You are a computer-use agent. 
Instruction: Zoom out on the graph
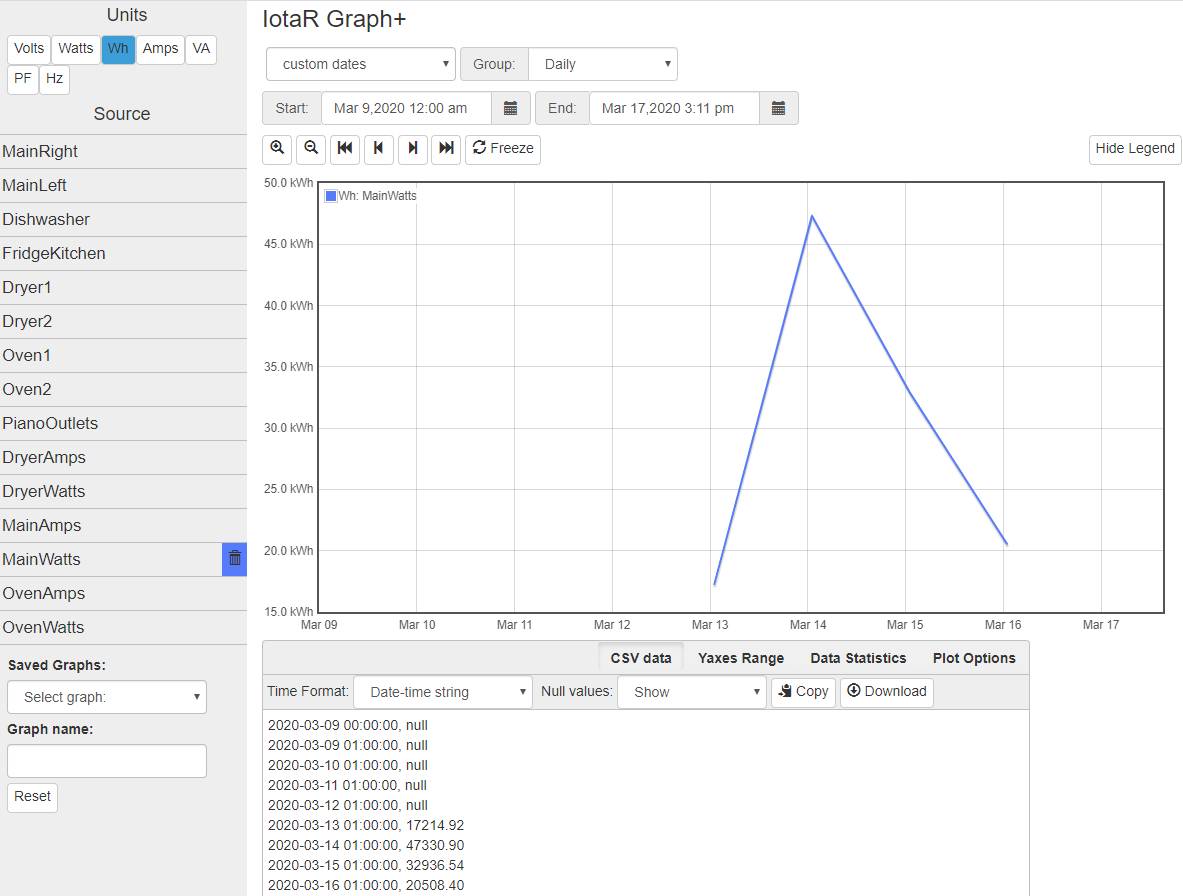[x=311, y=149]
